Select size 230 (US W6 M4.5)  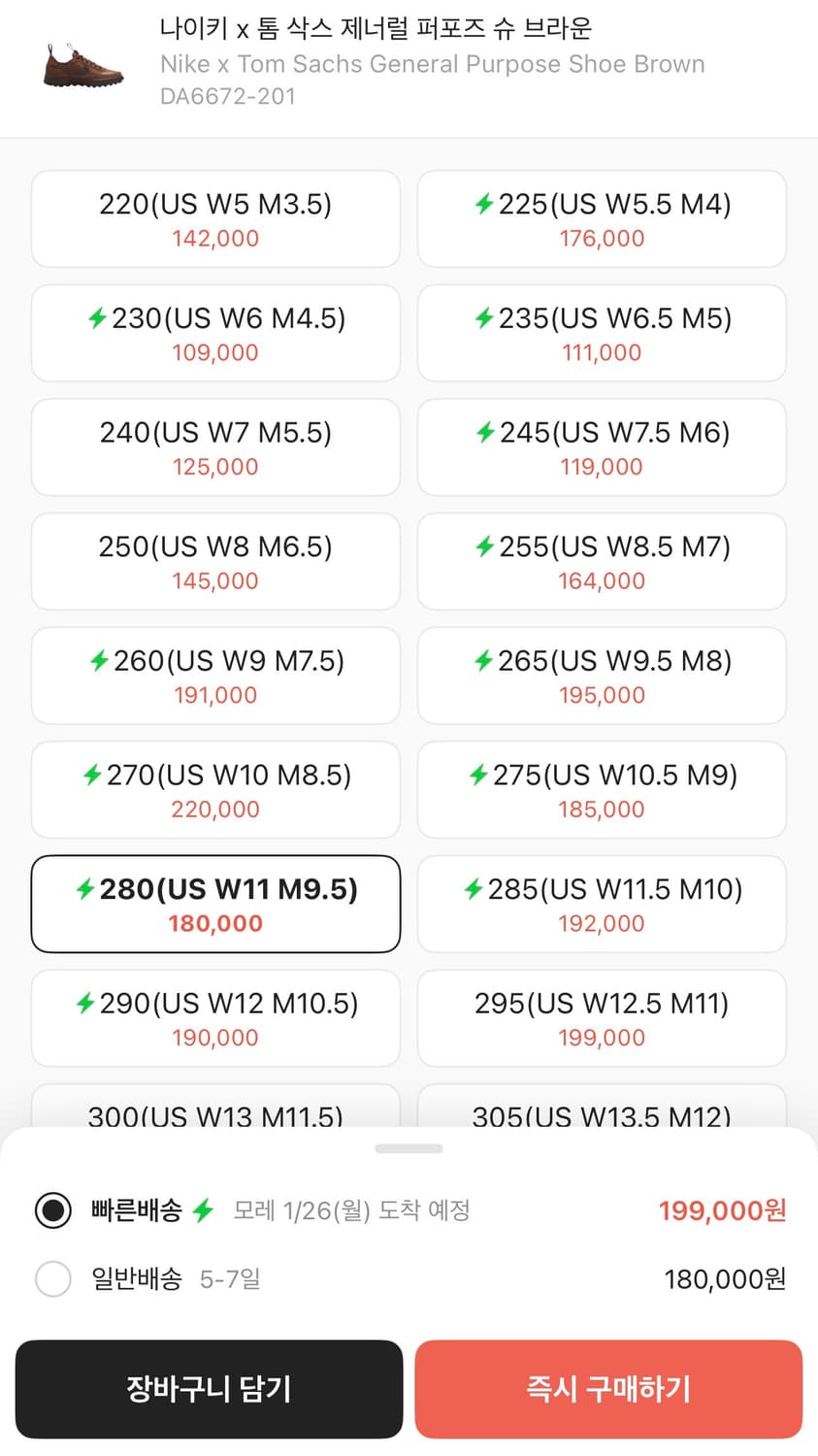(x=215, y=333)
